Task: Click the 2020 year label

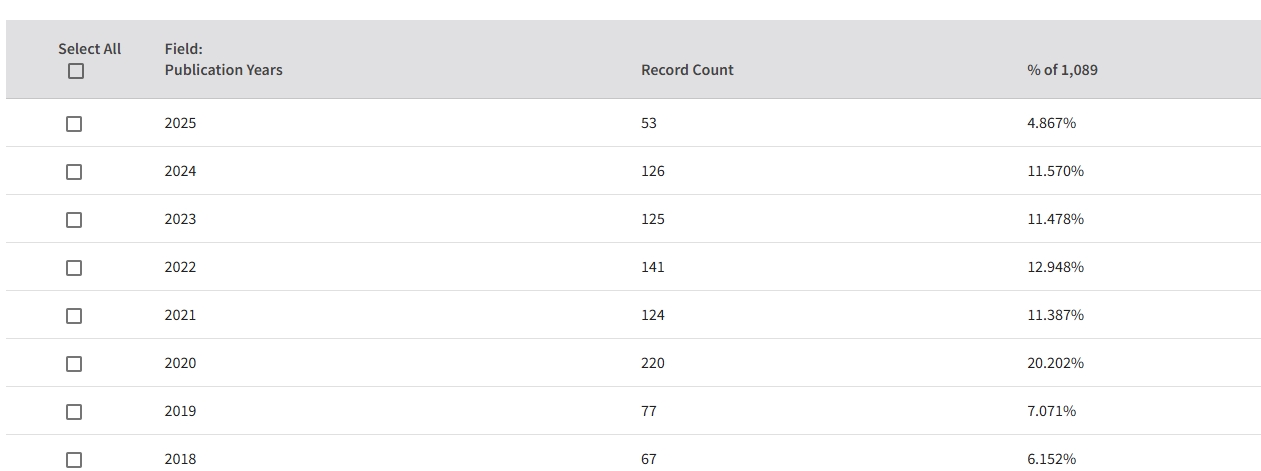Action: click(180, 363)
